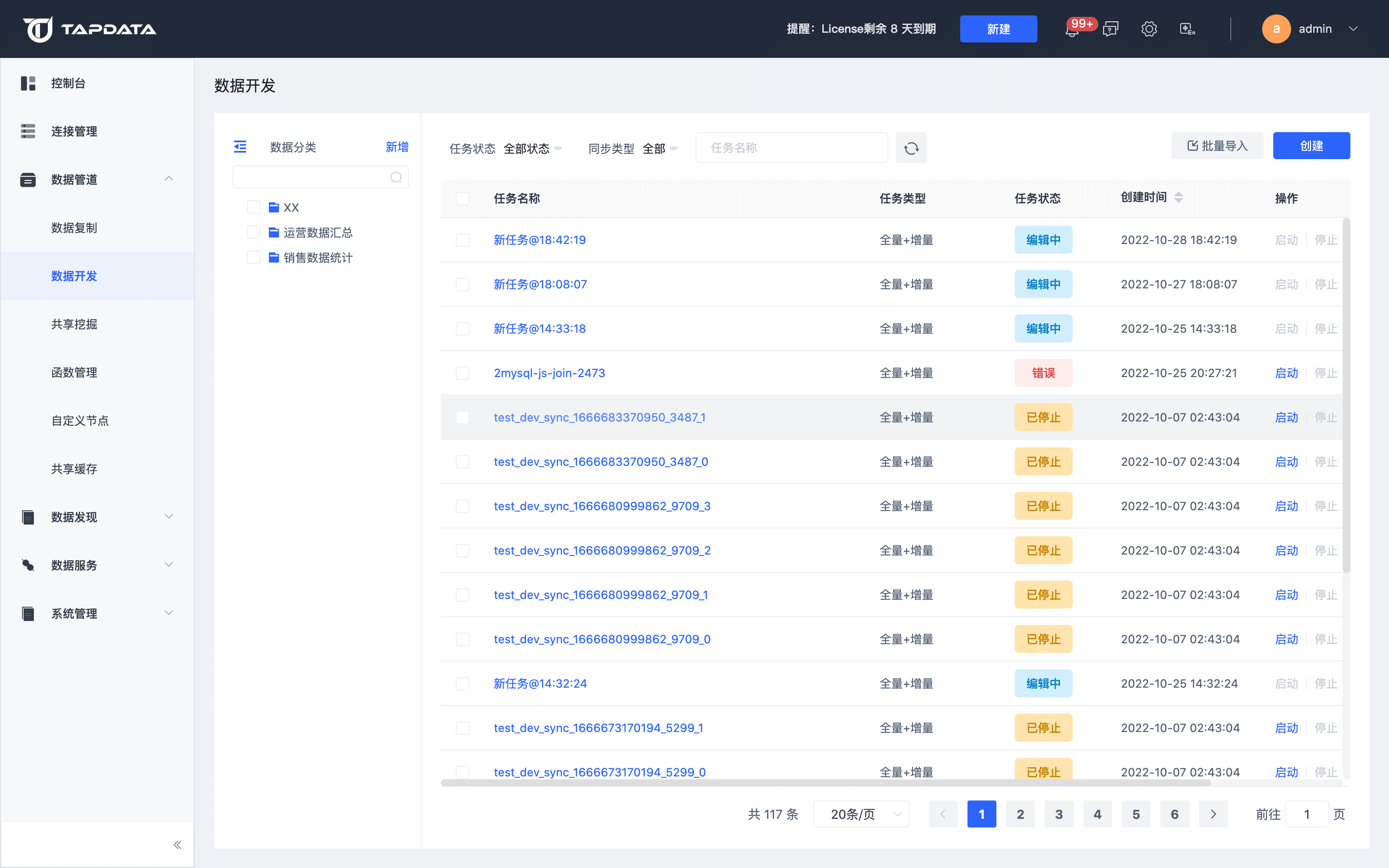1389x868 pixels.
Task: Open the 20条/页 page size dropdown
Action: pos(861,814)
